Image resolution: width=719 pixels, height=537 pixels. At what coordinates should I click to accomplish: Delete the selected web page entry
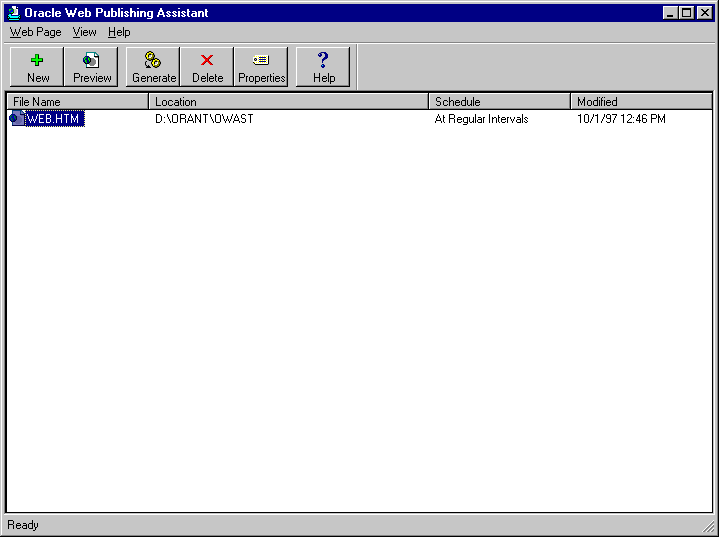coord(207,67)
